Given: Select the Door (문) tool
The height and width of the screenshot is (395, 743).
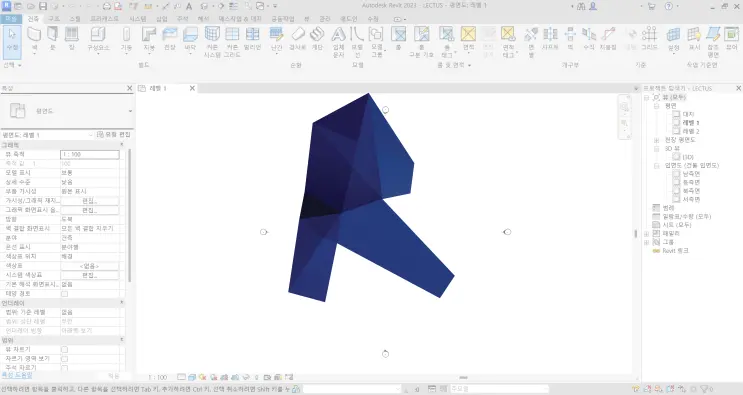Looking at the screenshot, I should click(53, 39).
